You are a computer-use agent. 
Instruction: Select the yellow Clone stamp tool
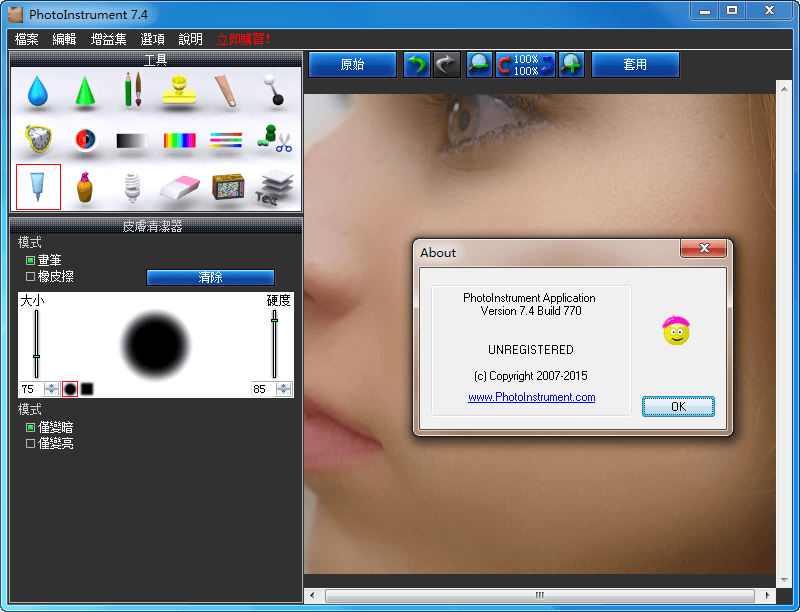[x=179, y=90]
